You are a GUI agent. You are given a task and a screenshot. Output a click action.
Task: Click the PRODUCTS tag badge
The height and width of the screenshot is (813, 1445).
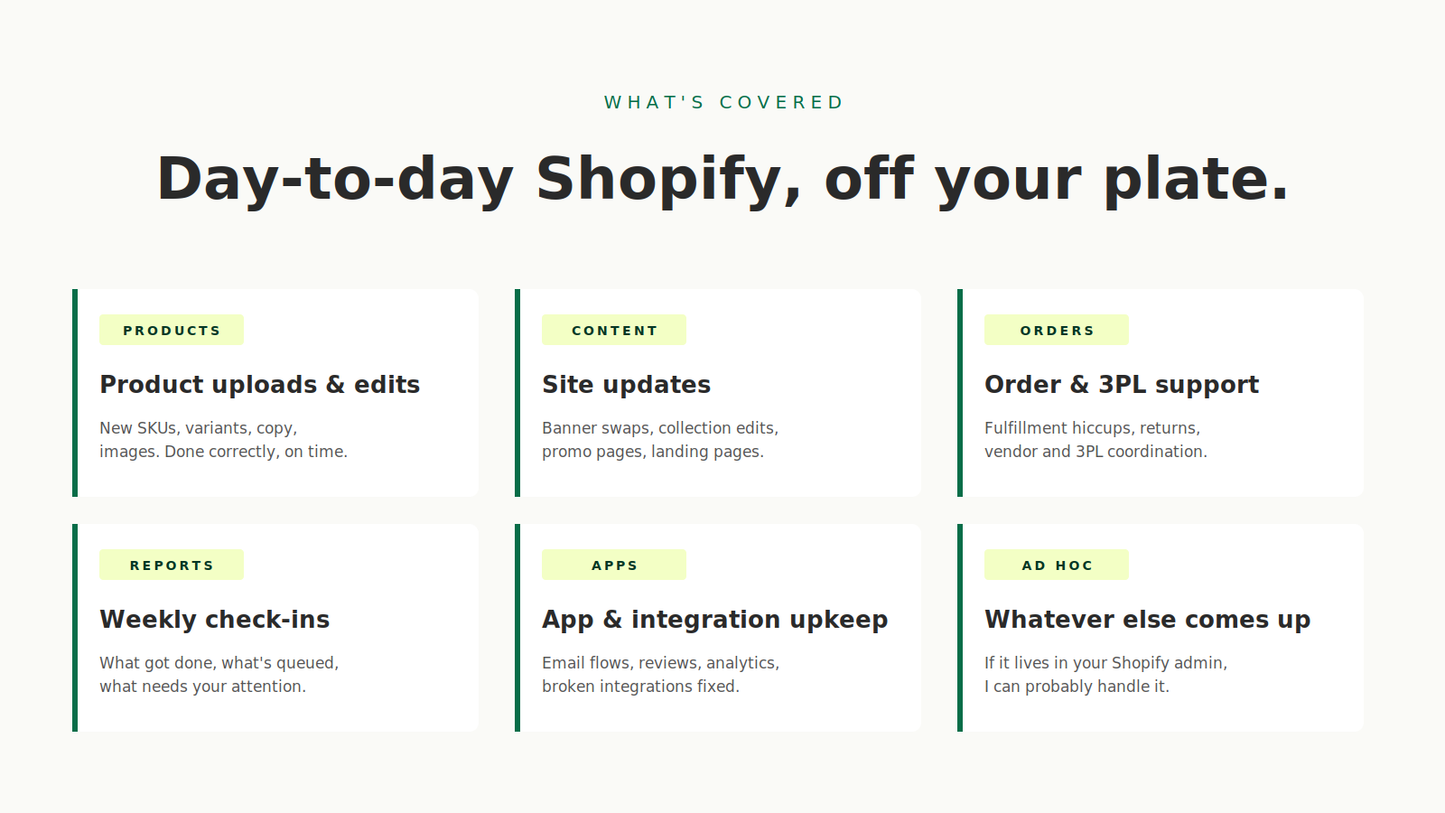(x=171, y=330)
